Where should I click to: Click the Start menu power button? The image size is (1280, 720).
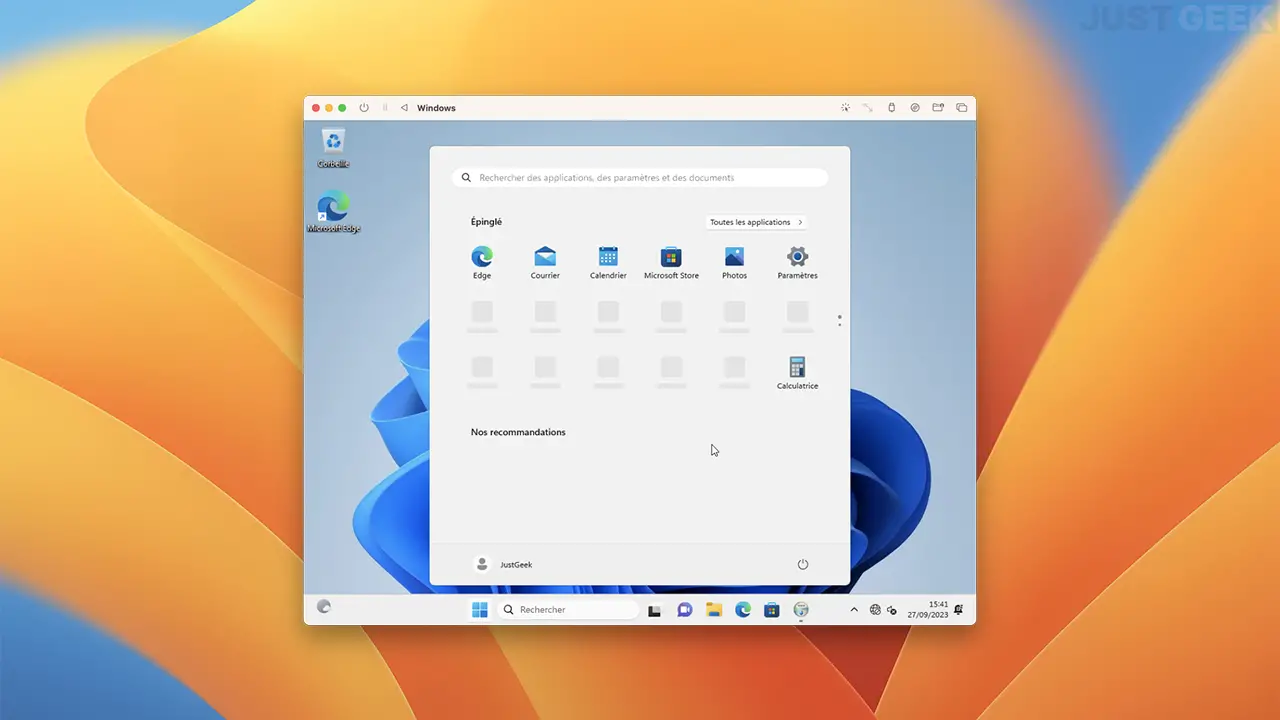click(802, 565)
